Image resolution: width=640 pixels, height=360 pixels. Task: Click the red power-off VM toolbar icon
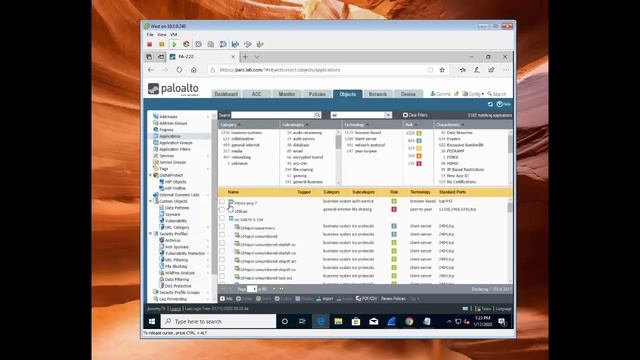coord(150,44)
